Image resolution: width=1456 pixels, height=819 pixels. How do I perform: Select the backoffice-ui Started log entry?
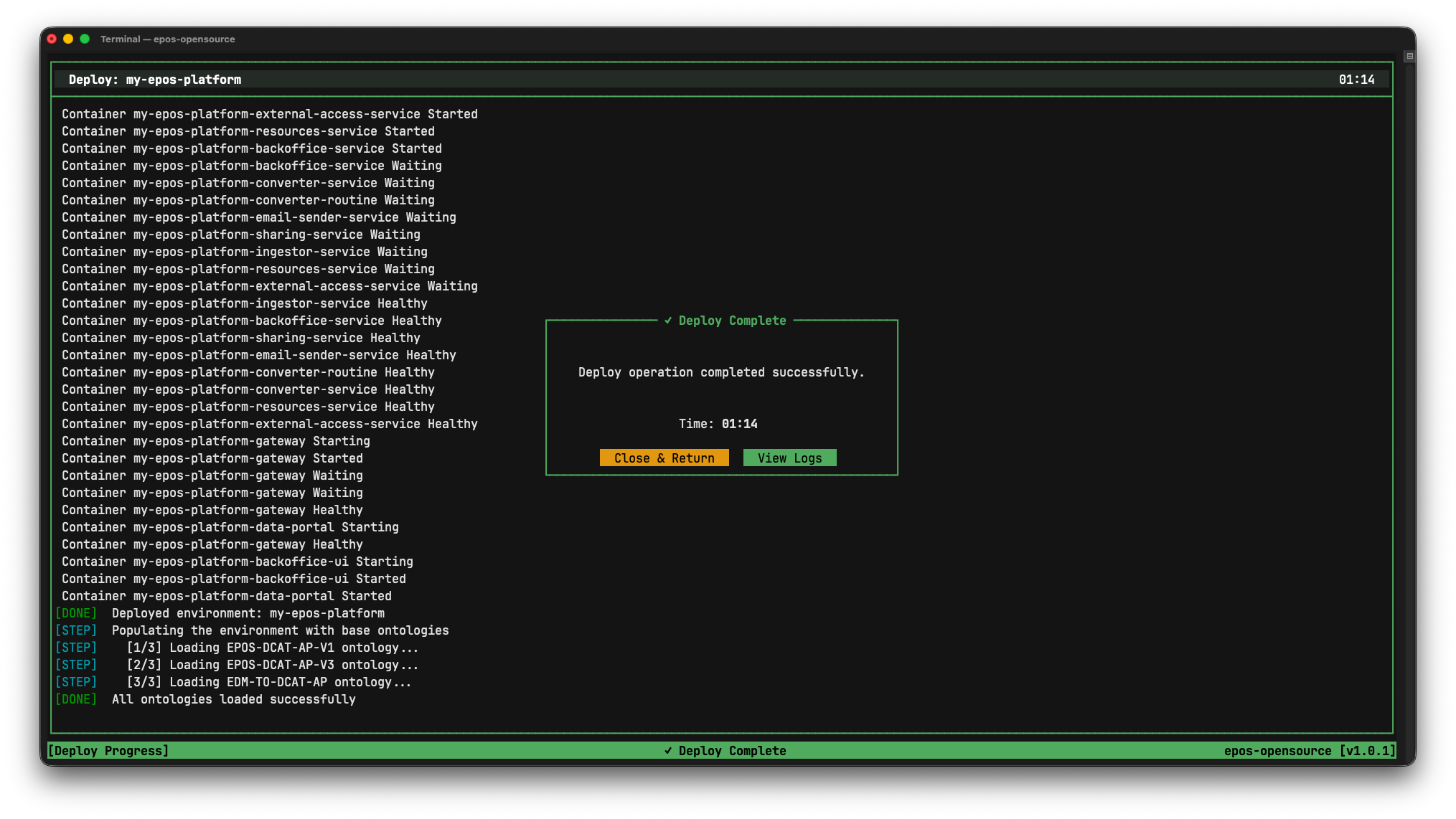[x=233, y=579]
